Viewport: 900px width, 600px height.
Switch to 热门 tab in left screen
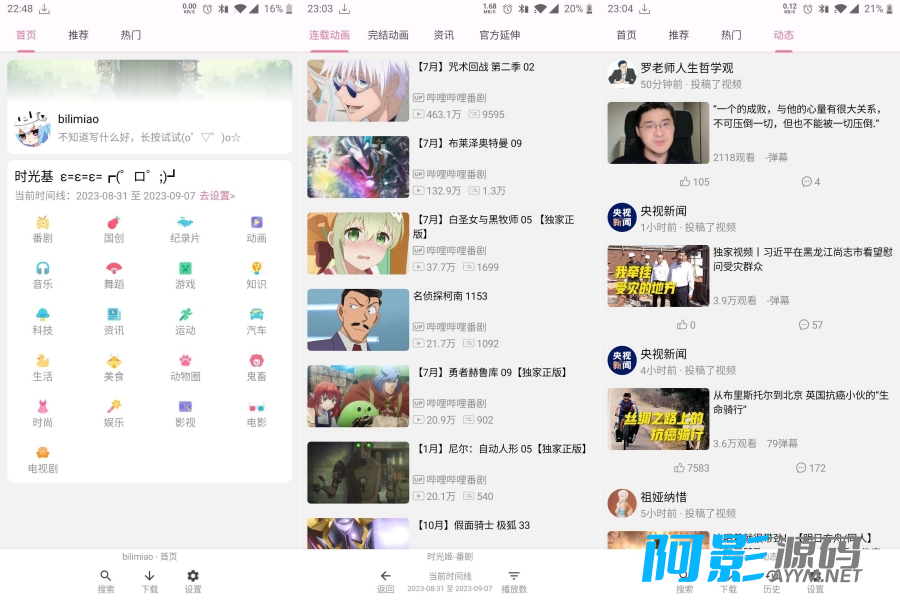point(130,35)
